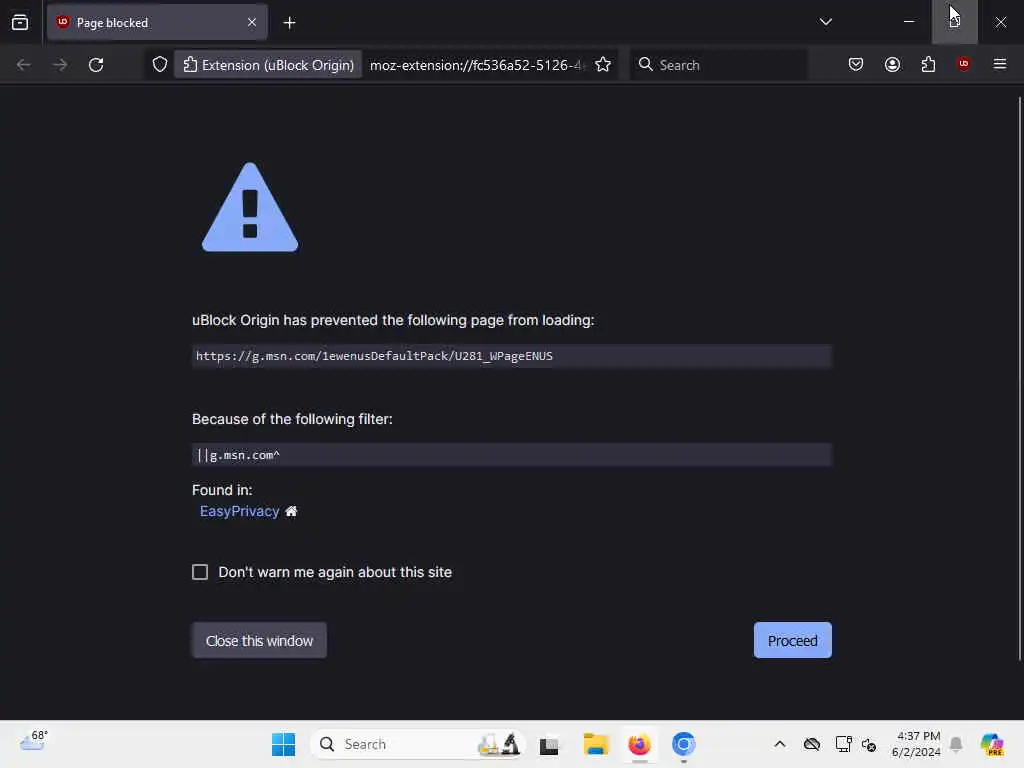
Task: Open the Firefox hamburger application menu
Action: point(999,64)
